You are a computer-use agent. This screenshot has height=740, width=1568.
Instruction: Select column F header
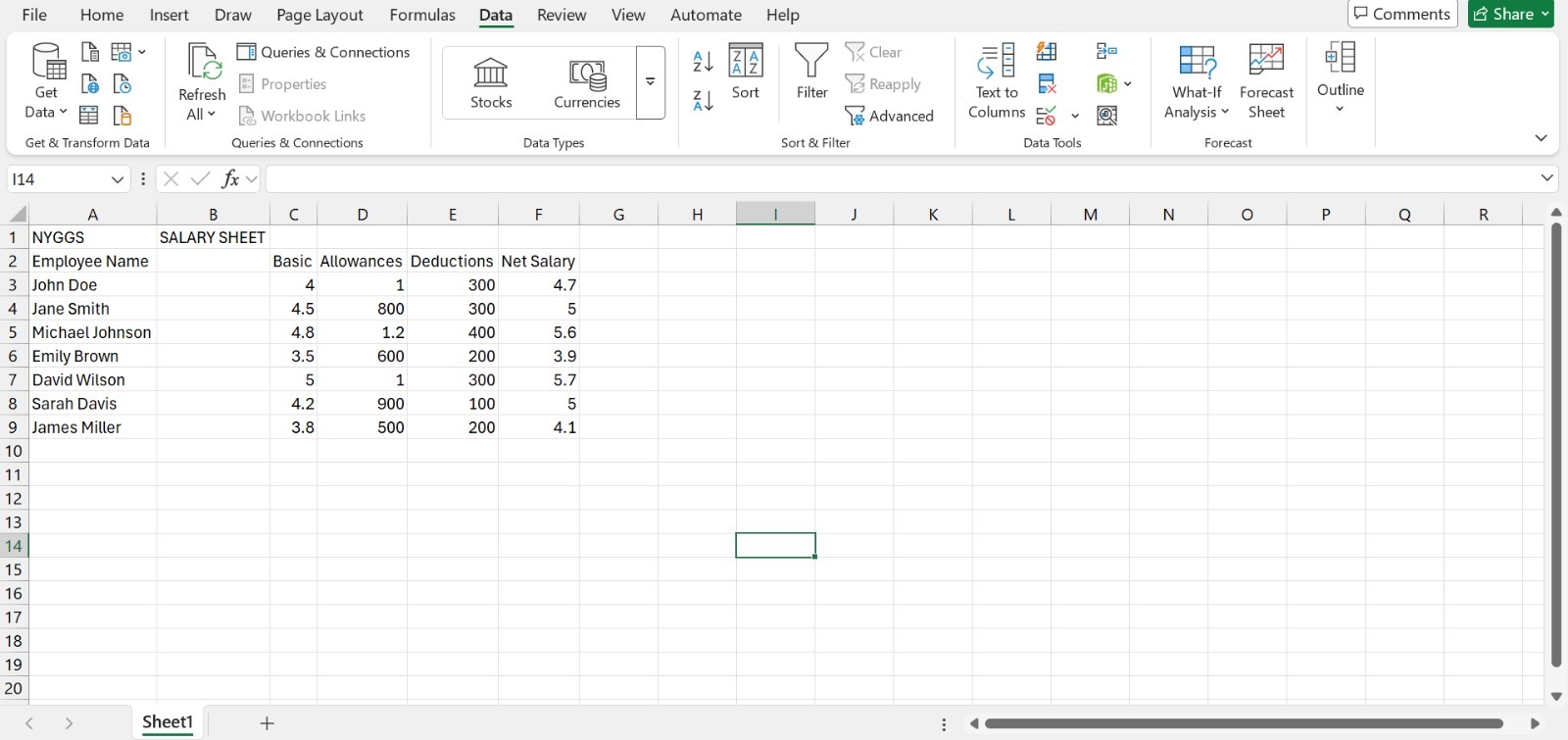pyautogui.click(x=538, y=215)
